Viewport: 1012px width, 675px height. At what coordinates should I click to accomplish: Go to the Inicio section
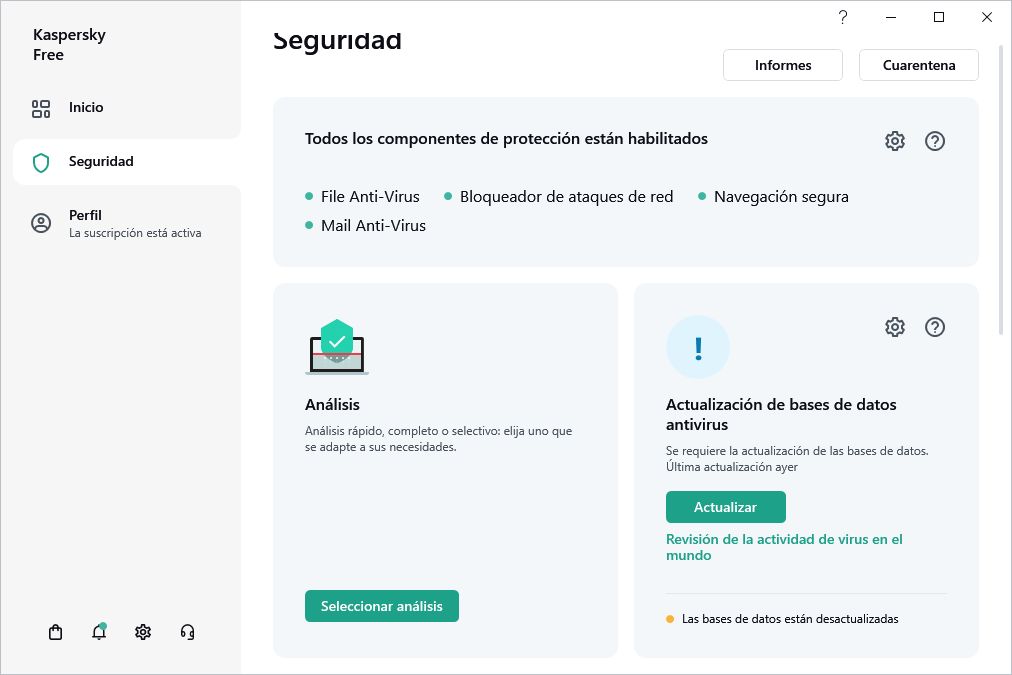click(x=86, y=108)
